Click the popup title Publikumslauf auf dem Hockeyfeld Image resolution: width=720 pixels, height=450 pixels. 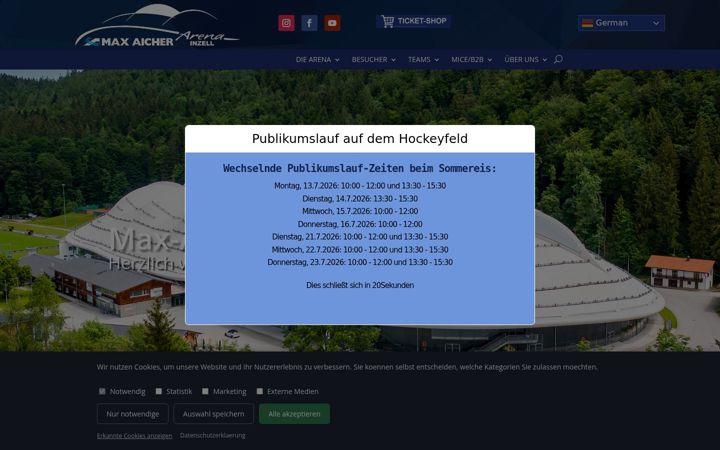point(360,139)
